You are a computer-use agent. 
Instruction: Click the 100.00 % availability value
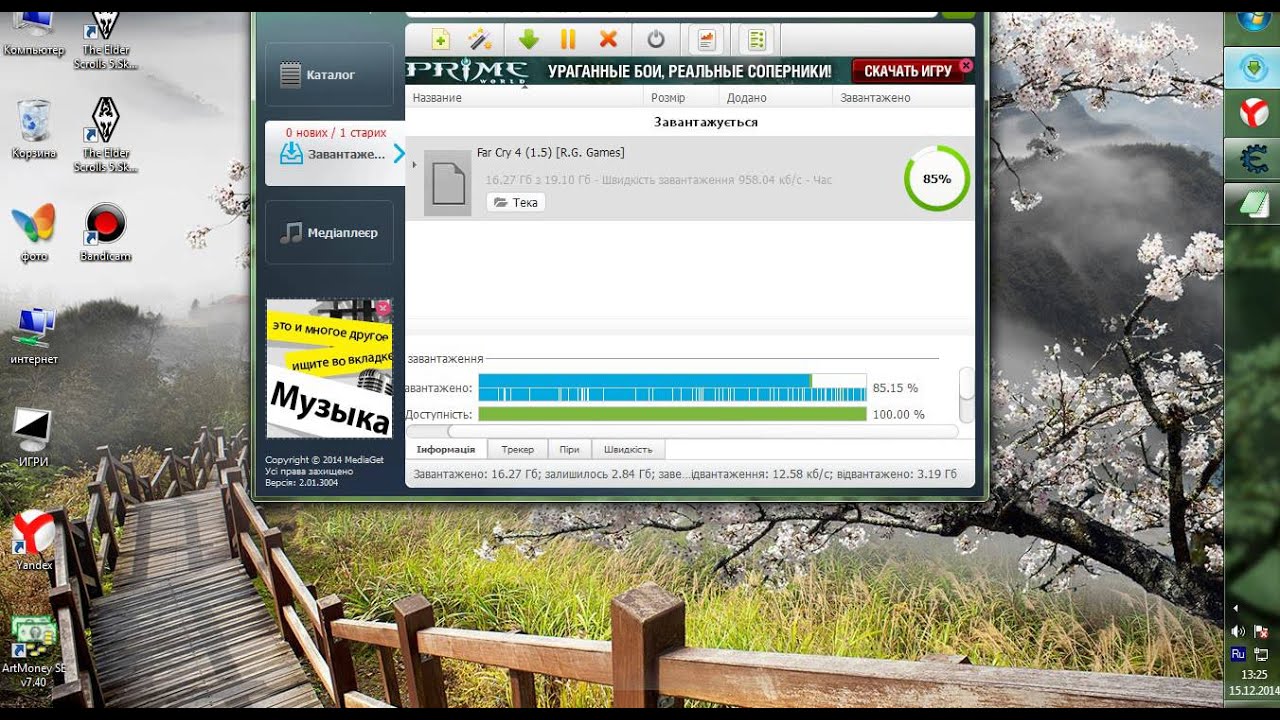click(x=898, y=414)
